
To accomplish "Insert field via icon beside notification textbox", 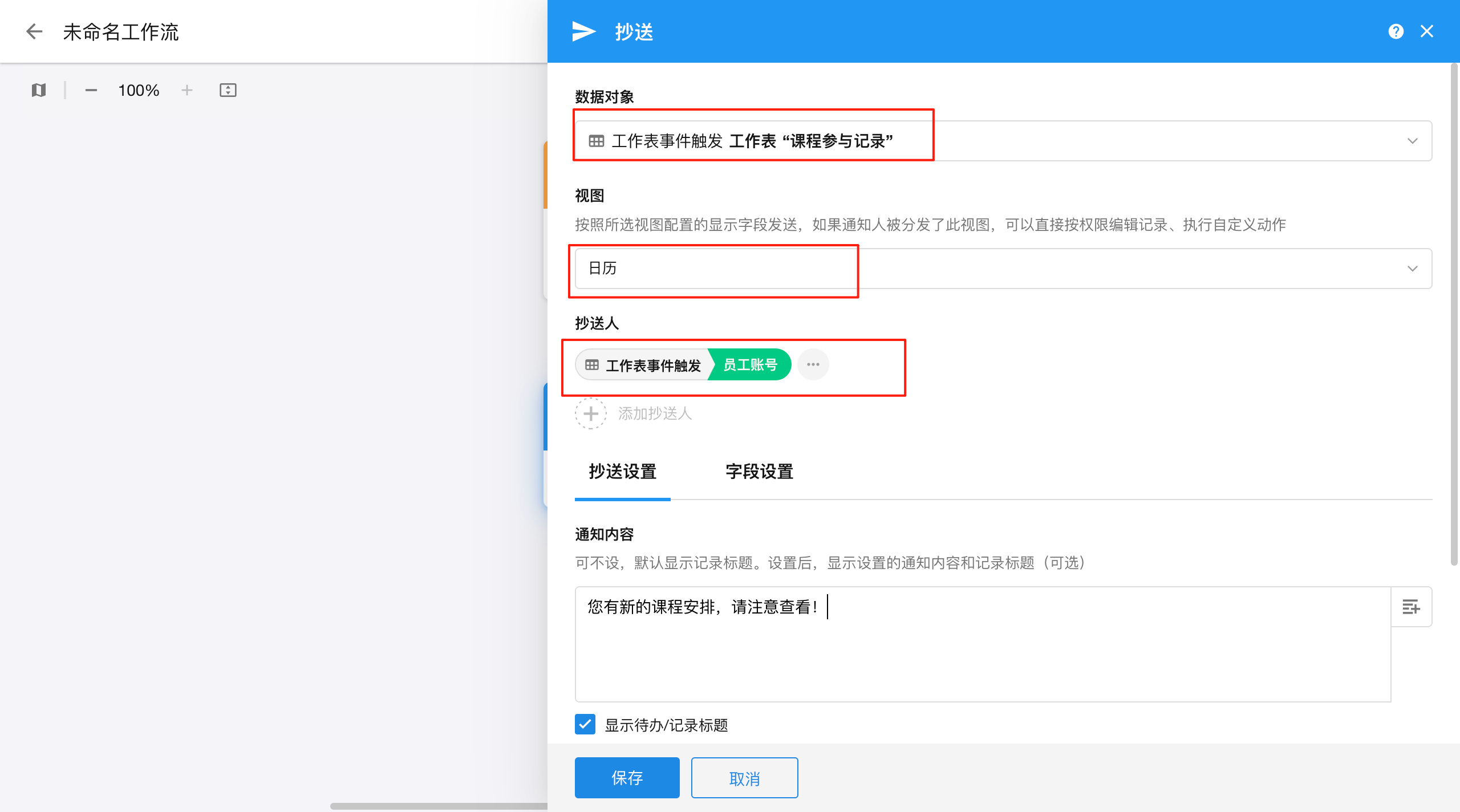I will coord(1411,607).
